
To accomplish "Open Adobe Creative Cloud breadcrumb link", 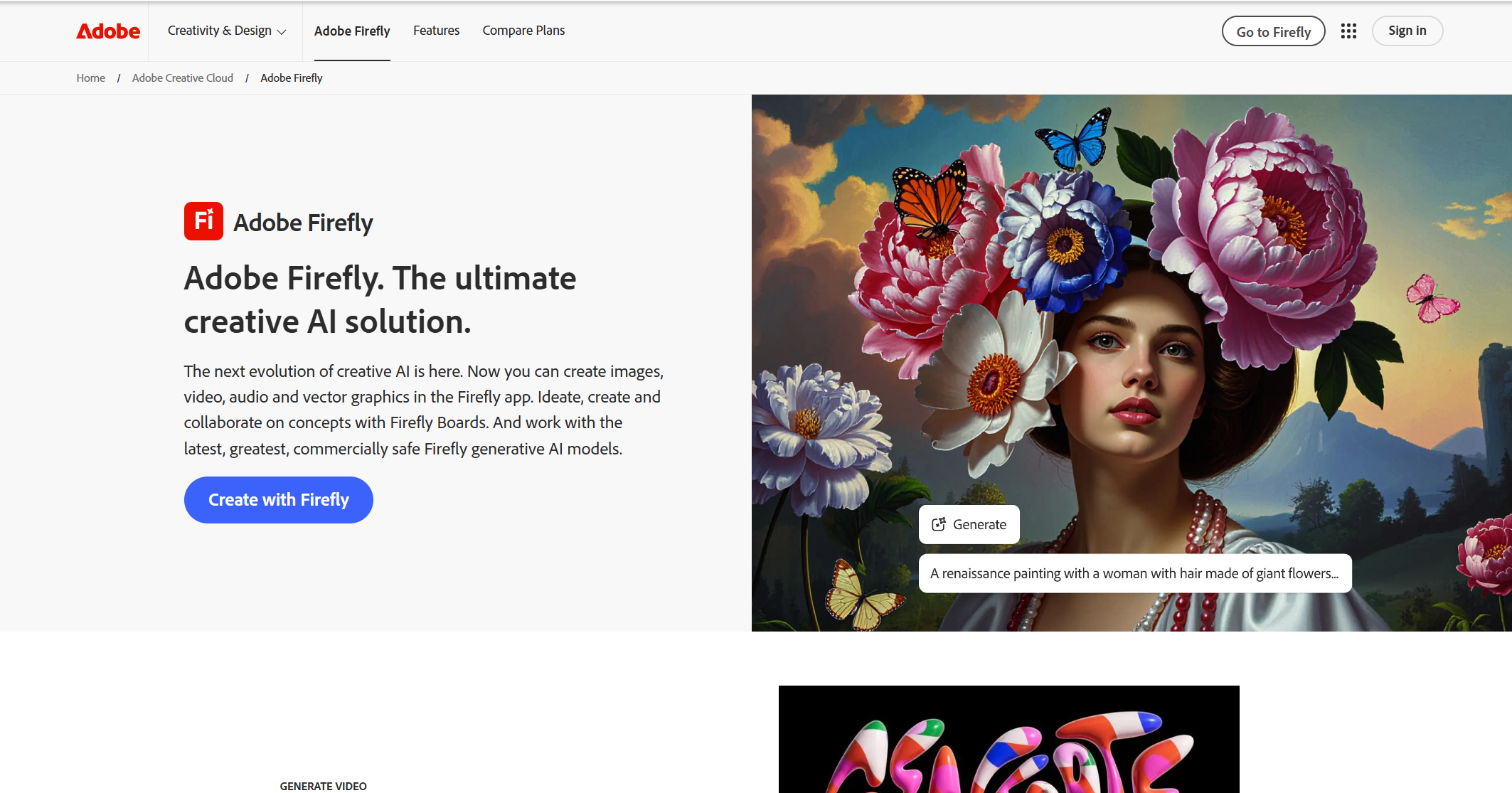I will 183,78.
